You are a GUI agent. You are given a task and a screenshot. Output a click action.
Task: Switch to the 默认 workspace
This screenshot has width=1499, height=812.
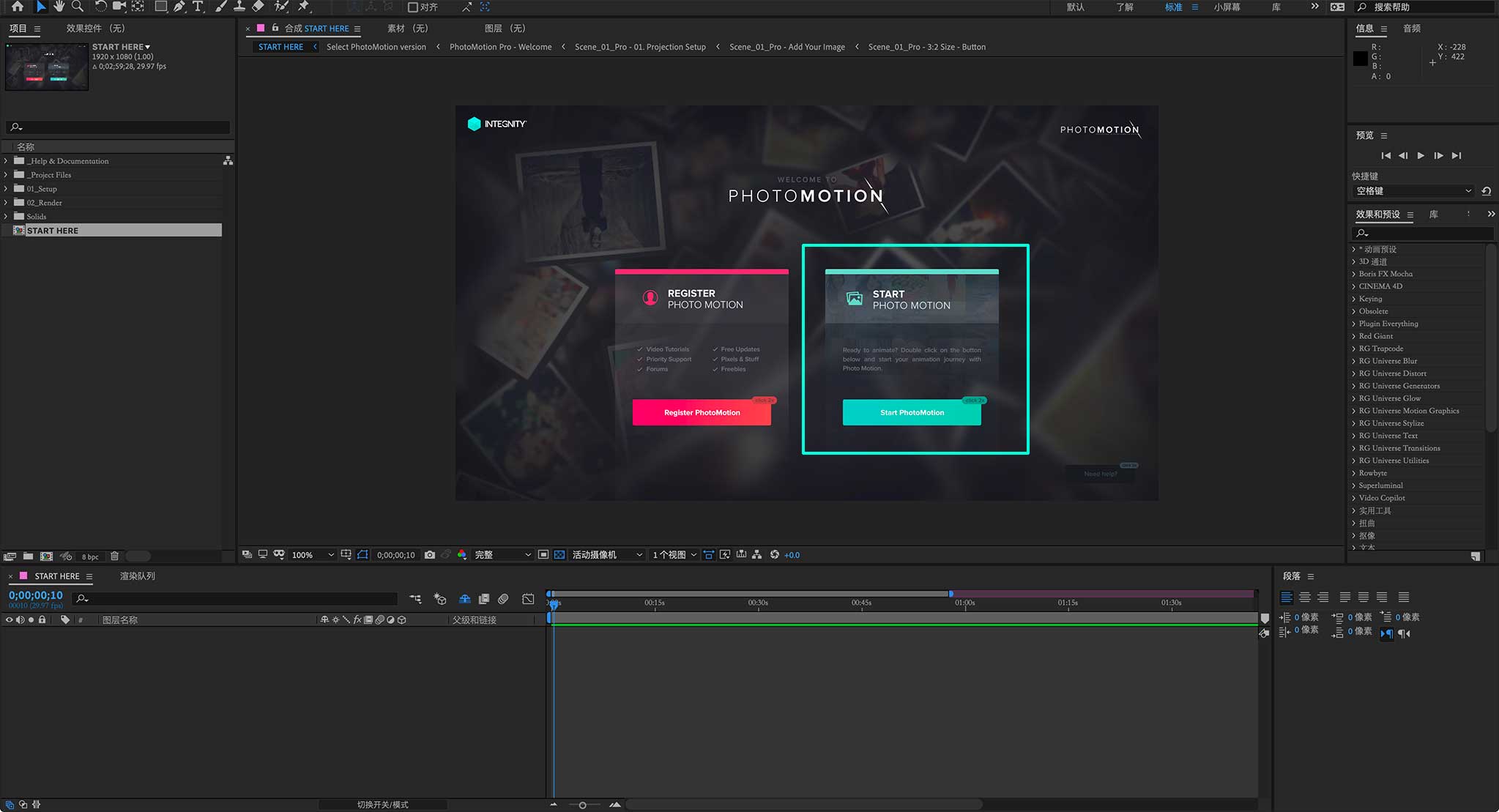1076,7
